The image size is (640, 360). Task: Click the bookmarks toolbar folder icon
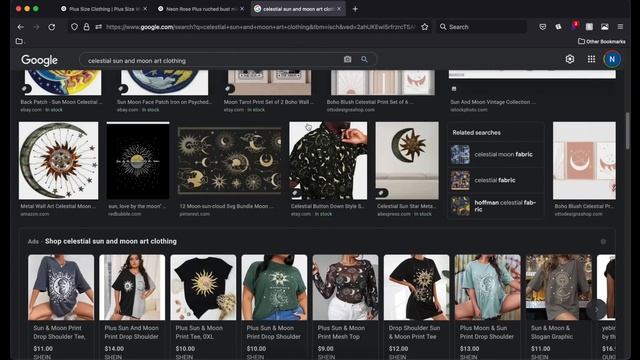[x=19, y=41]
